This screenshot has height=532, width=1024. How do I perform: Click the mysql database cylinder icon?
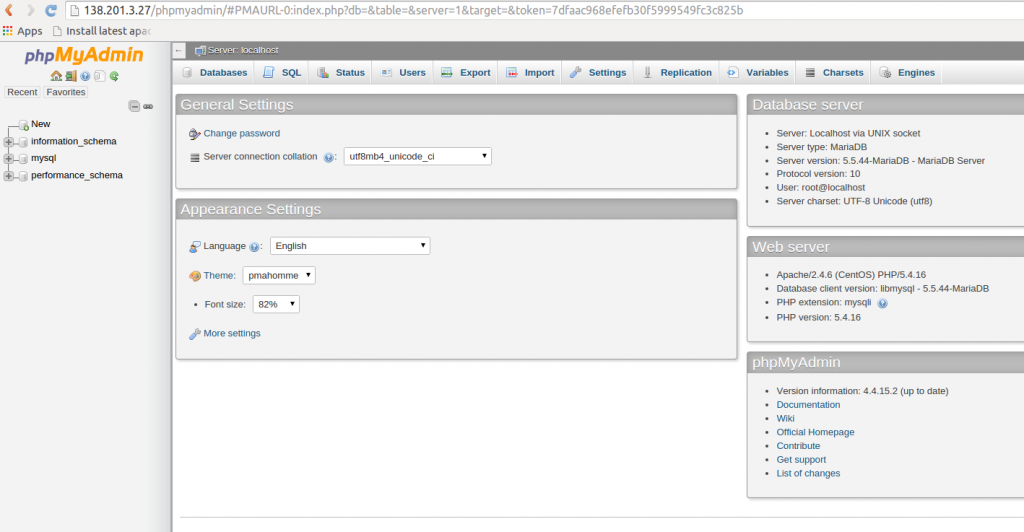coord(24,159)
